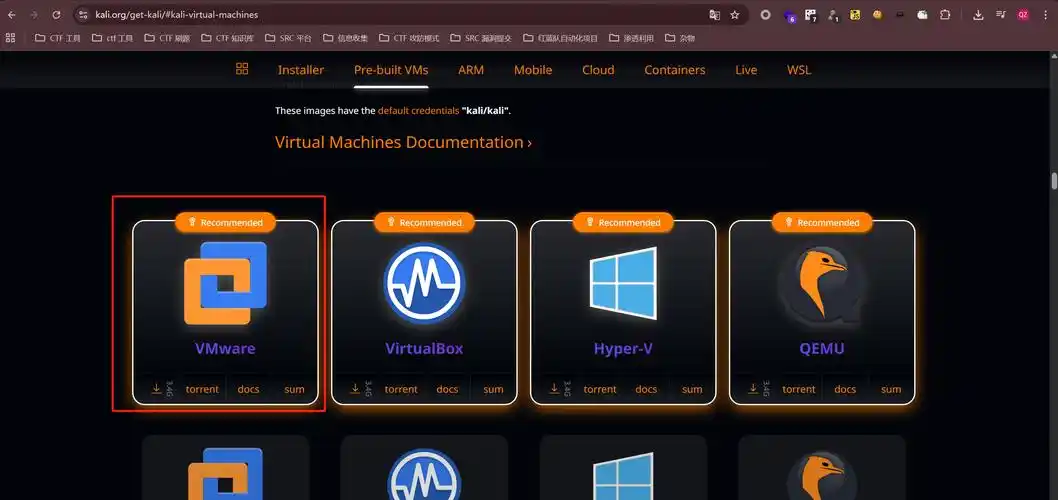1058x500 pixels.
Task: Reload the page with the refresh icon
Action: (x=56, y=15)
